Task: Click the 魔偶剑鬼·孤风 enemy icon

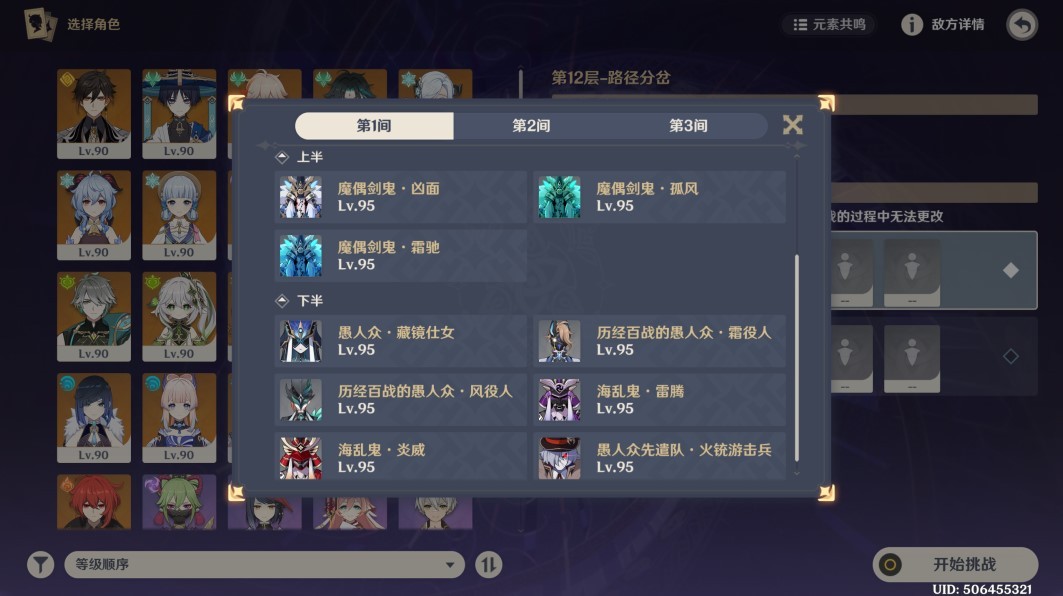Action: coord(559,197)
